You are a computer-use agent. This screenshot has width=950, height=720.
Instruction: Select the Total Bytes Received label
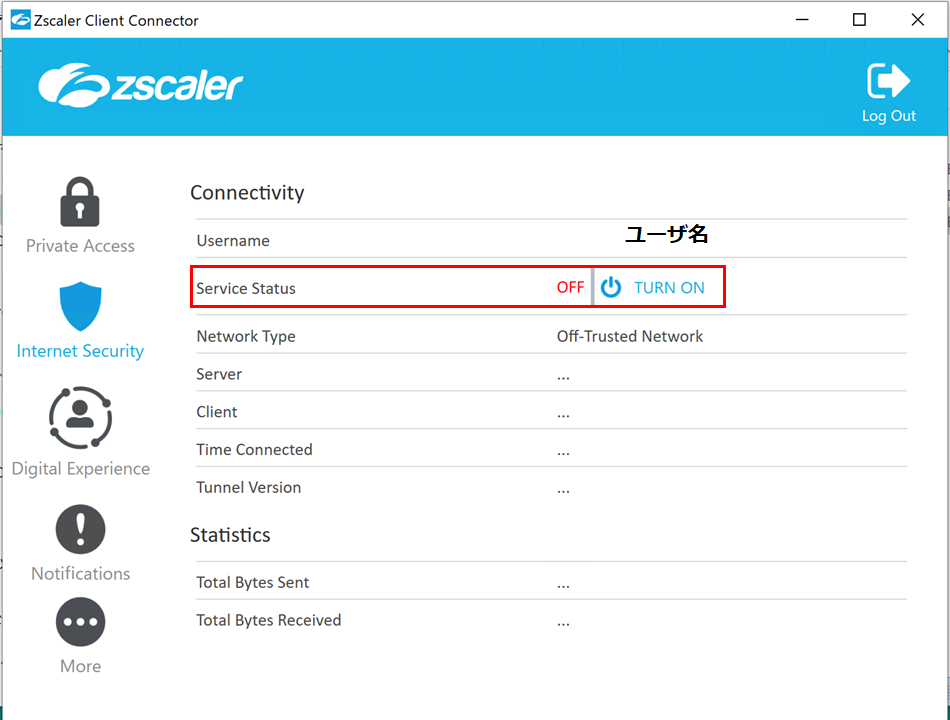point(268,620)
